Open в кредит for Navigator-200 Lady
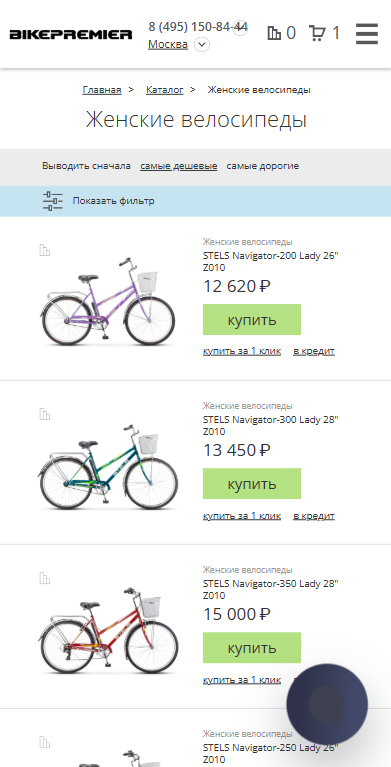391x767 pixels. coord(314,351)
